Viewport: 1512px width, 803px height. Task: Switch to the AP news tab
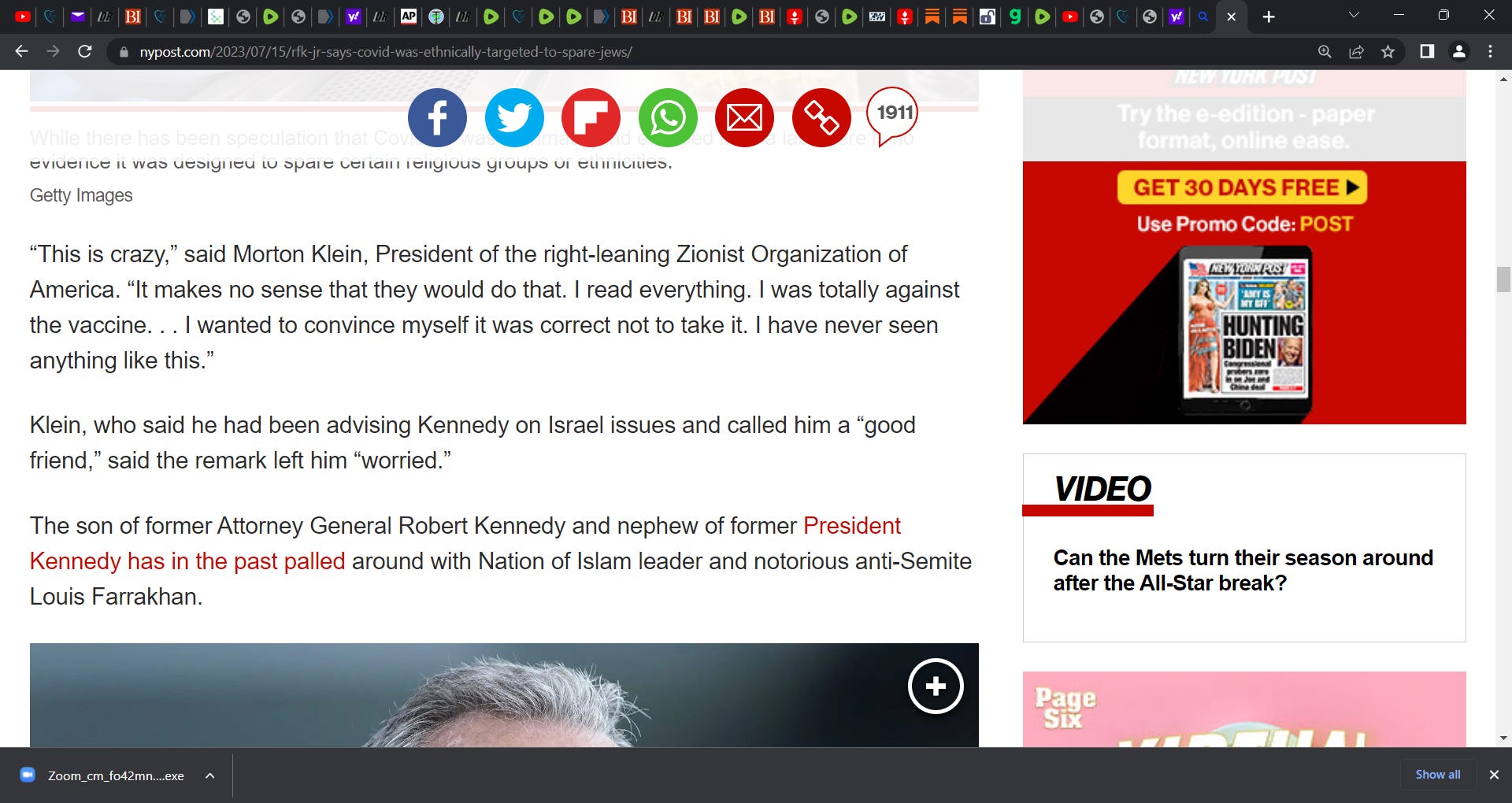click(408, 17)
